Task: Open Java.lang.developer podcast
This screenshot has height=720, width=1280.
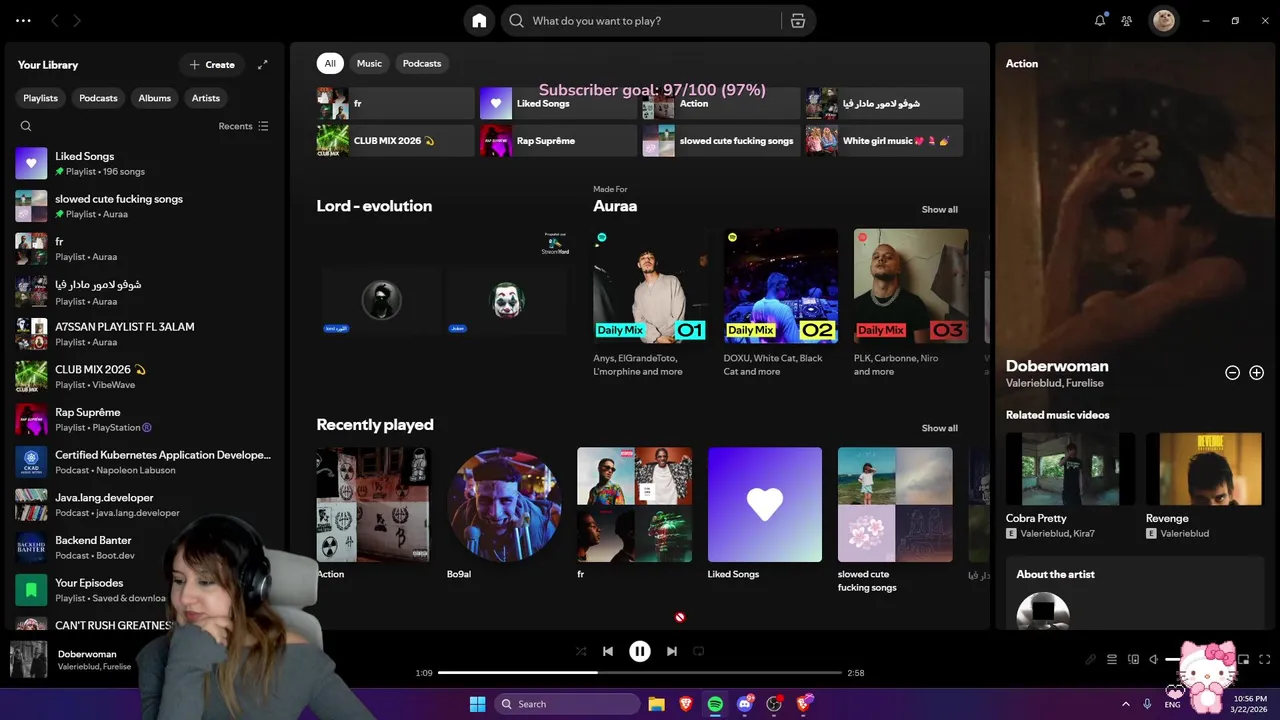Action: click(x=145, y=504)
